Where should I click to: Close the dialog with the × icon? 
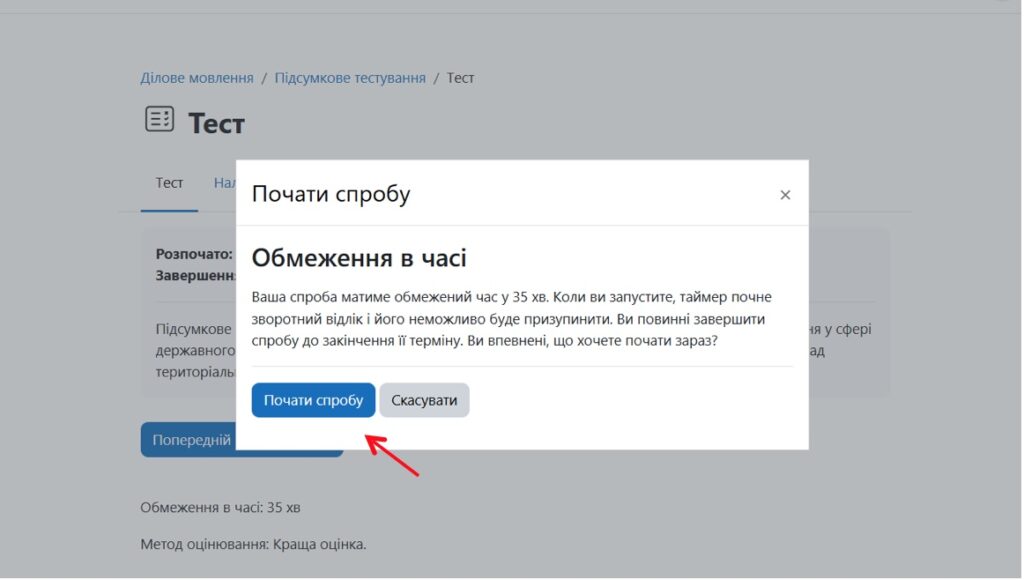tap(785, 195)
